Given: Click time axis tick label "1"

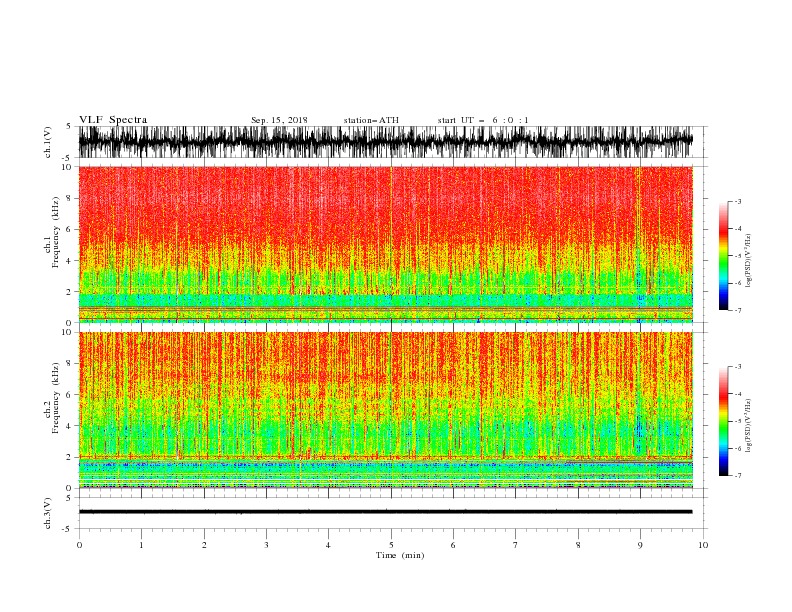Looking at the screenshot, I should 141,545.
